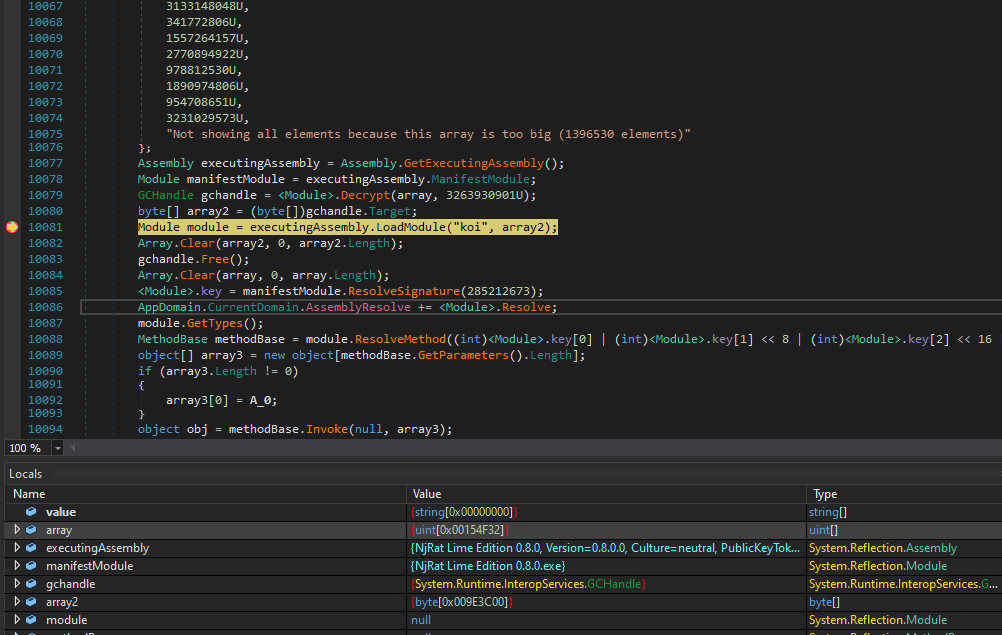The image size is (1002, 635).
Task: Click the variable icon beside 'value'
Action: (31, 512)
